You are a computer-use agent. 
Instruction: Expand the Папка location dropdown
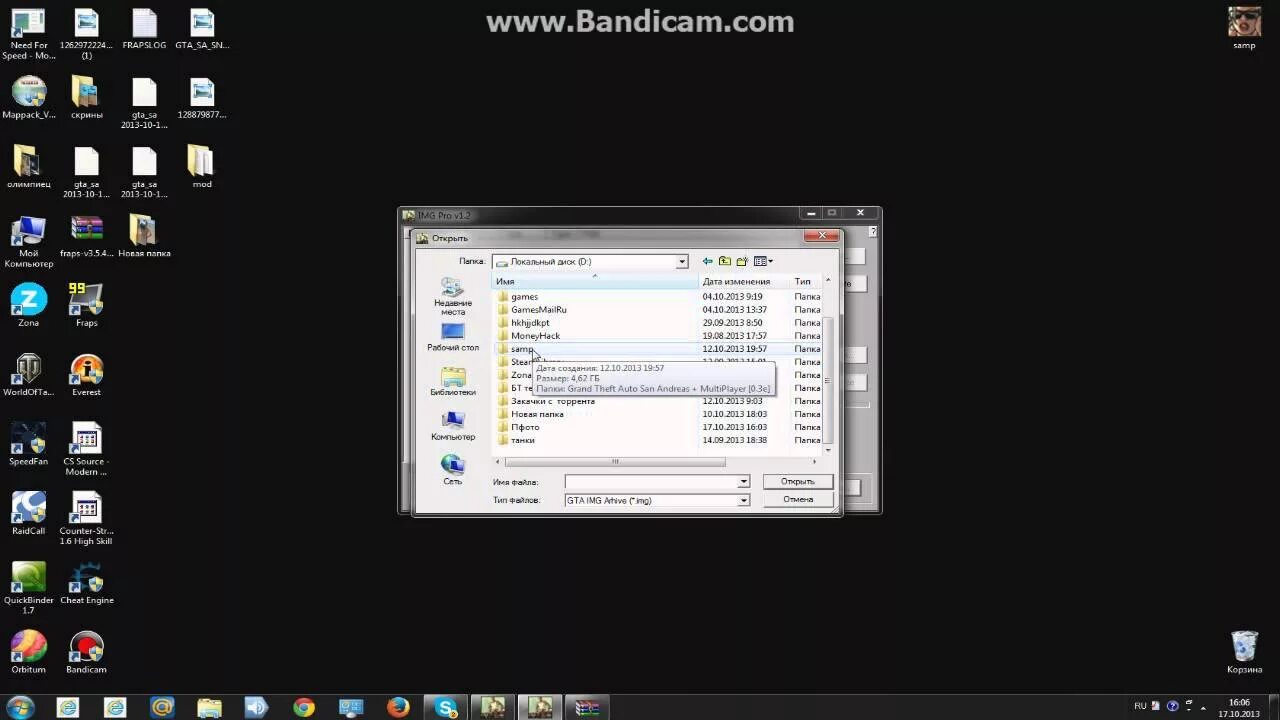682,262
